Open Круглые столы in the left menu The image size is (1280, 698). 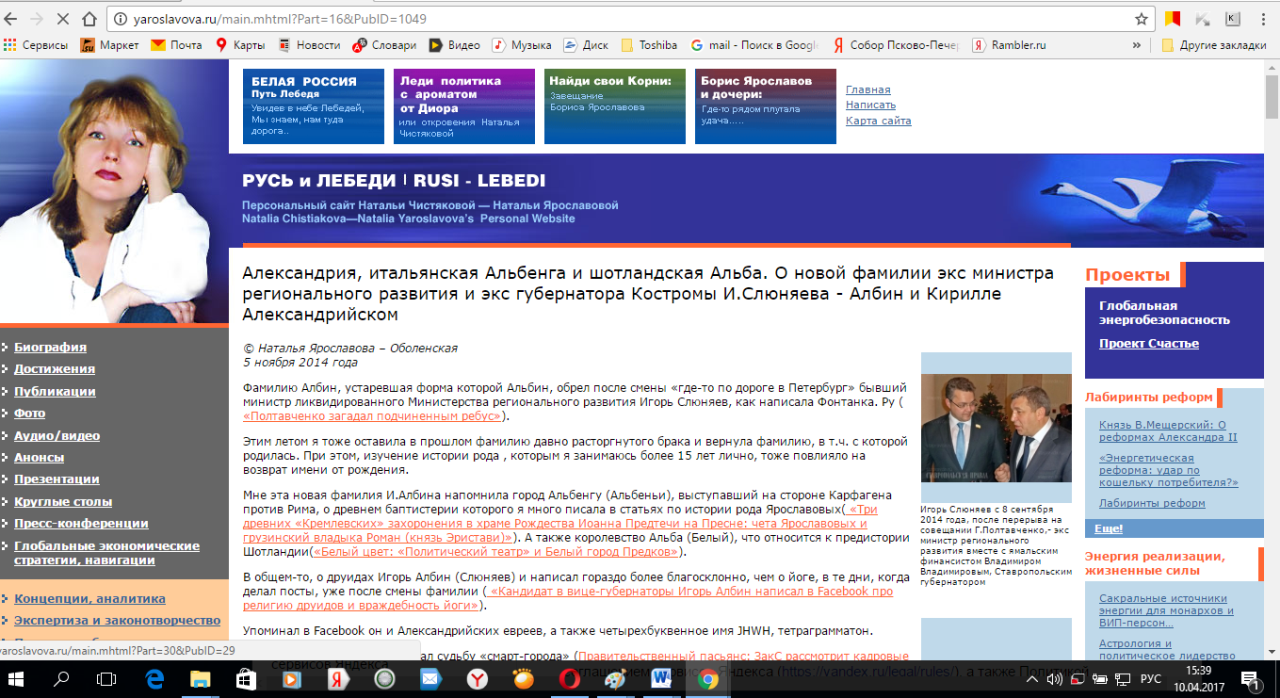tap(63, 501)
